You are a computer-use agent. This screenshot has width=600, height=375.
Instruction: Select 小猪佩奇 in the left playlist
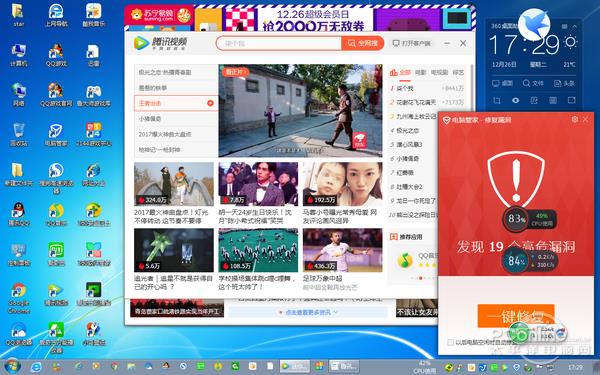(x=176, y=119)
